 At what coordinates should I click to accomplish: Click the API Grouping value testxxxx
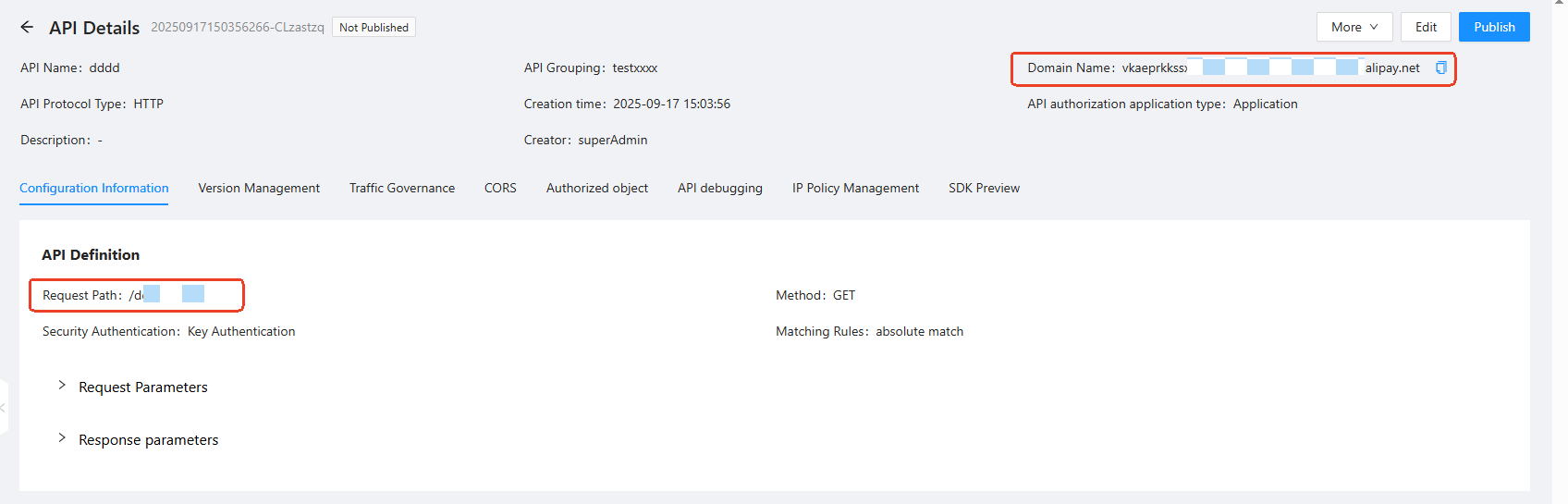tap(635, 68)
